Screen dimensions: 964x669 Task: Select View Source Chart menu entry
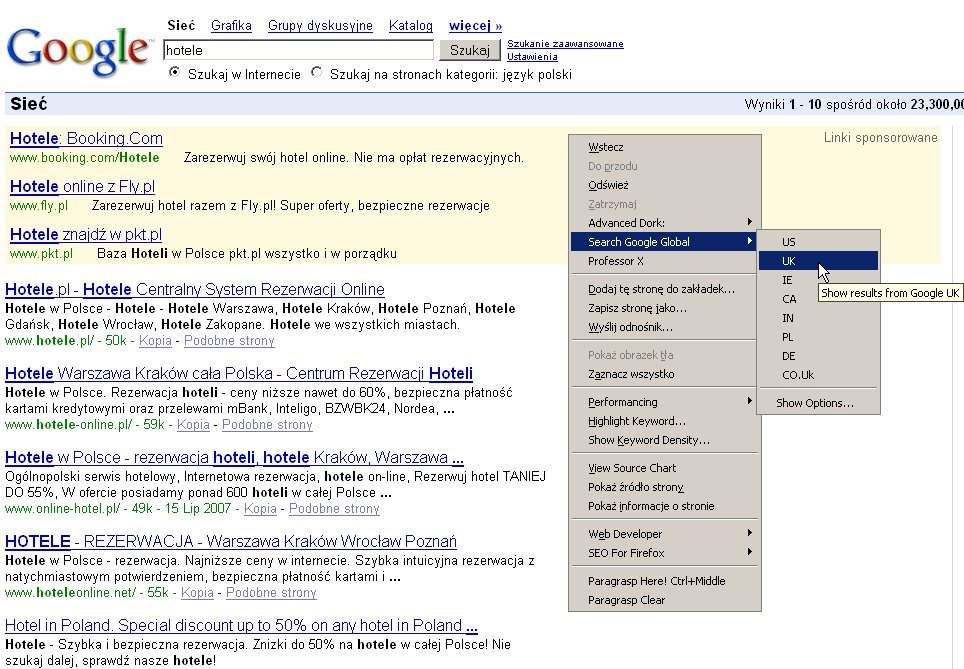pyautogui.click(x=665, y=468)
